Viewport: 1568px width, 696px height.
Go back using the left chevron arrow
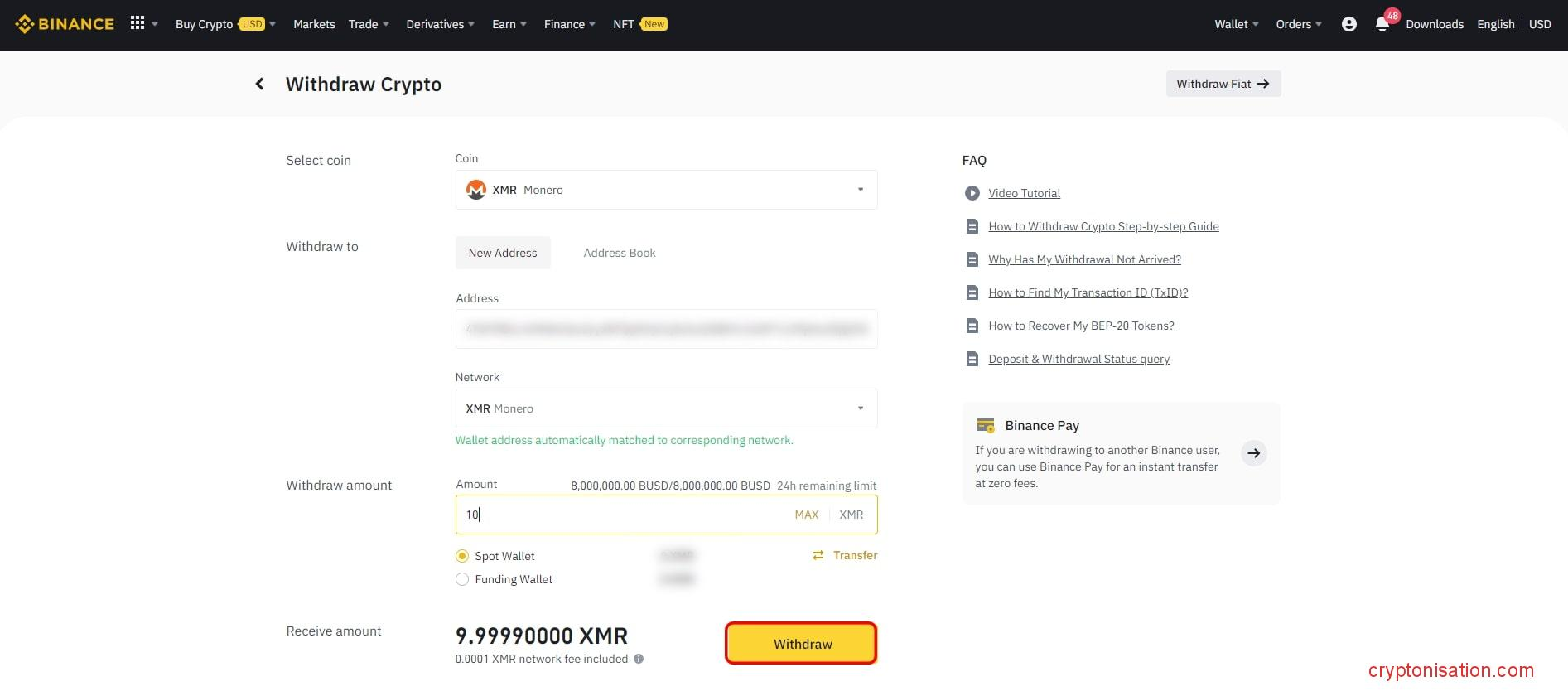point(259,84)
